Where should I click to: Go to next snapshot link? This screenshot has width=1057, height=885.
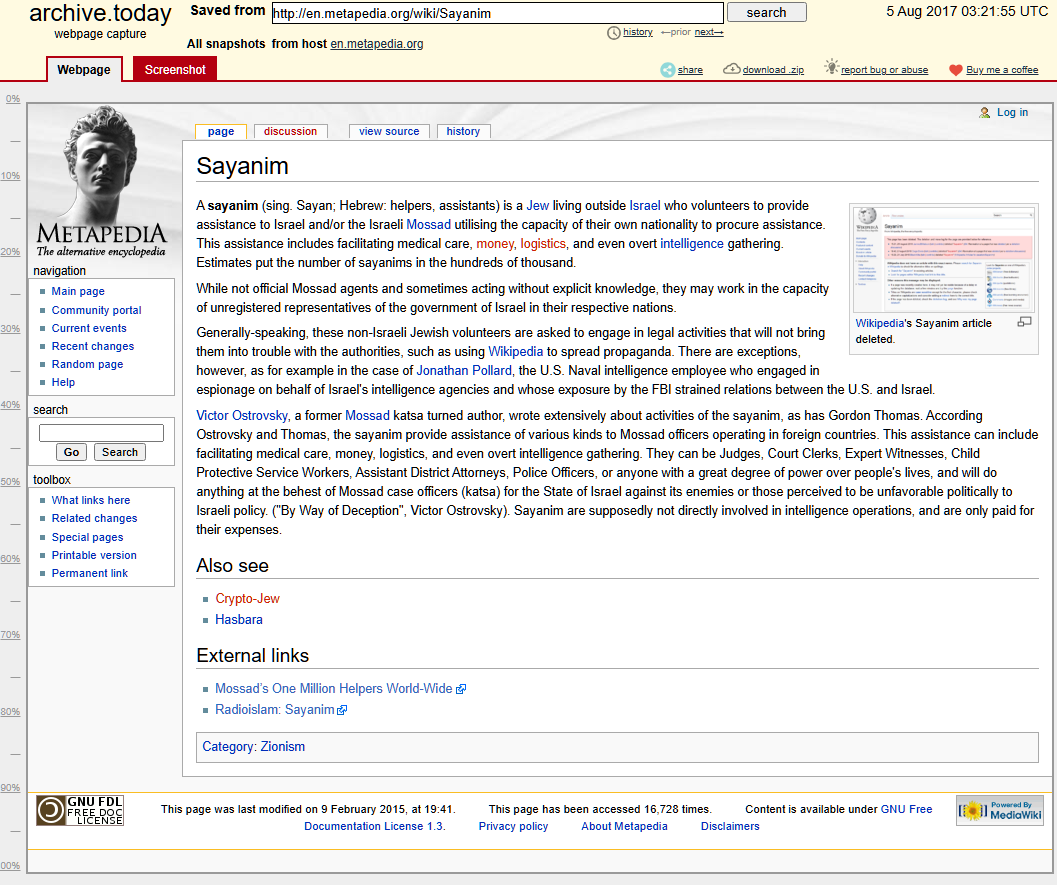point(709,32)
